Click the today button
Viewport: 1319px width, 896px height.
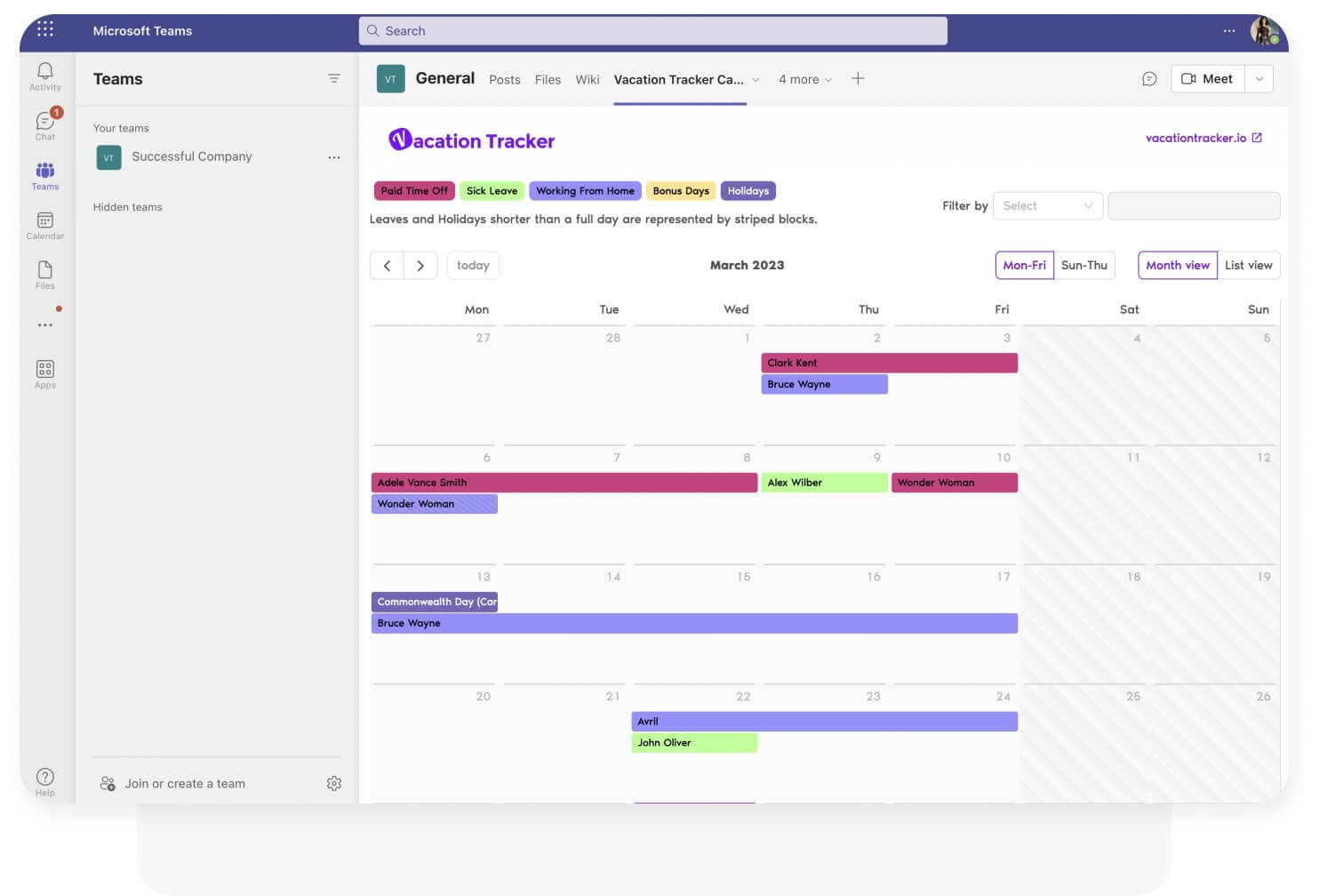pos(473,265)
